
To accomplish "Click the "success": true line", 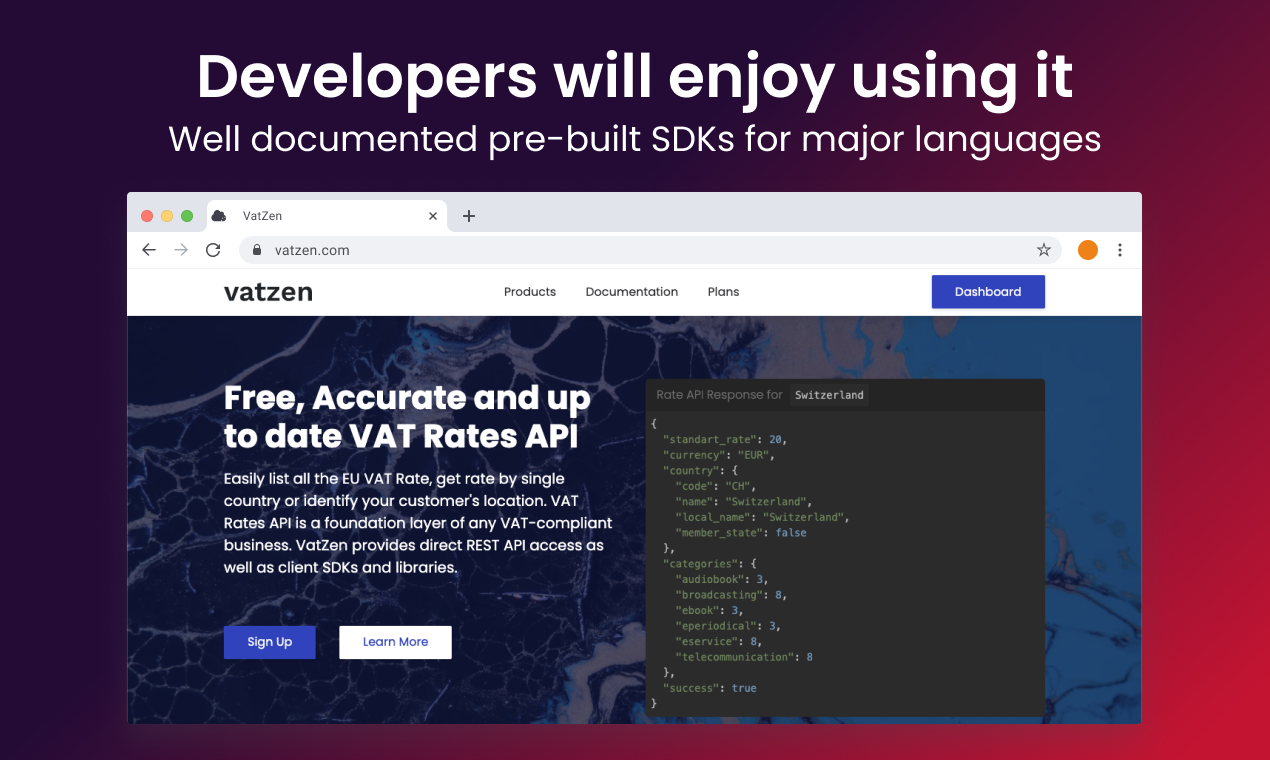I will pyautogui.click(x=710, y=688).
